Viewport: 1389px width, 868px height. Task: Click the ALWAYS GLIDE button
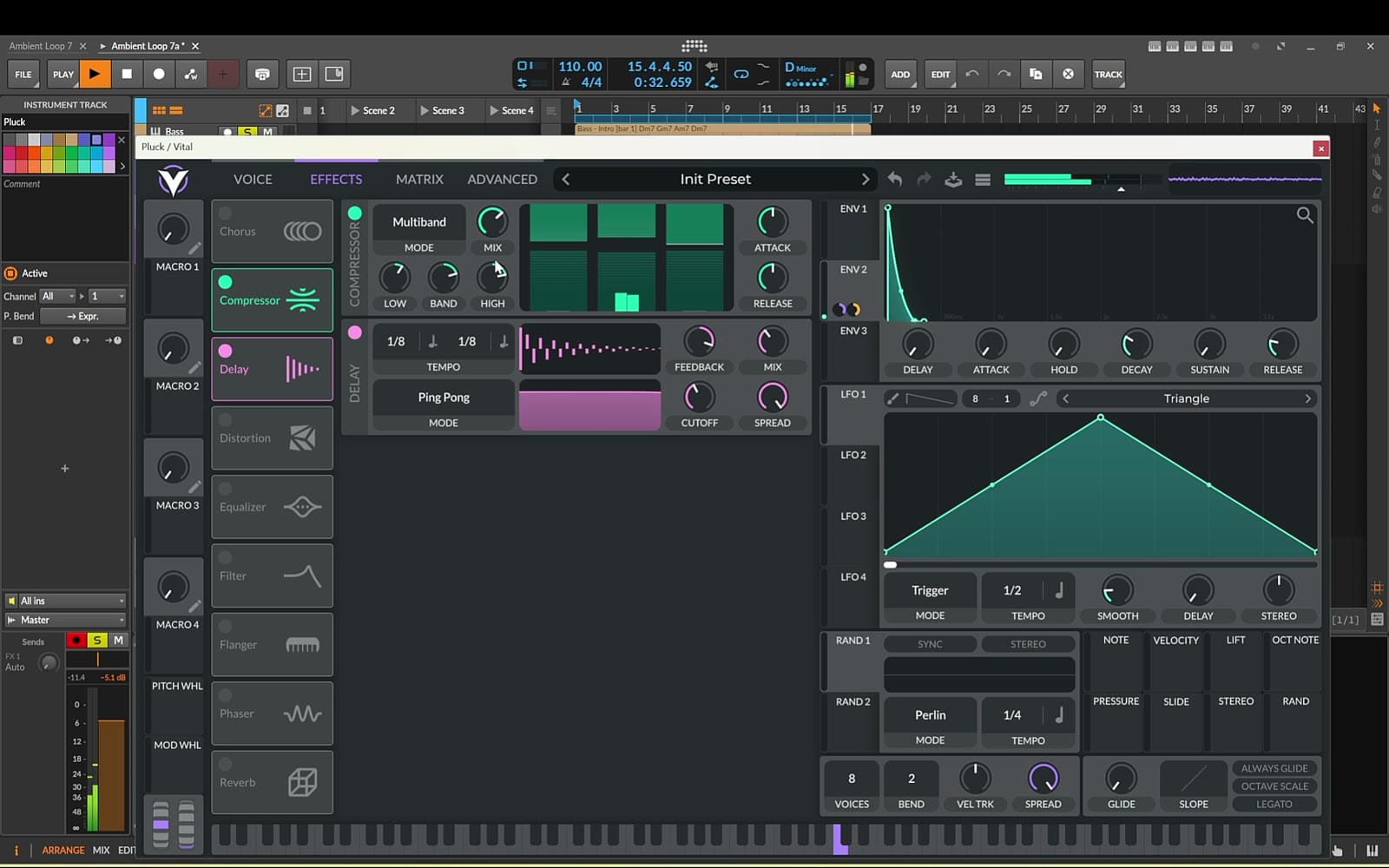tap(1274, 768)
